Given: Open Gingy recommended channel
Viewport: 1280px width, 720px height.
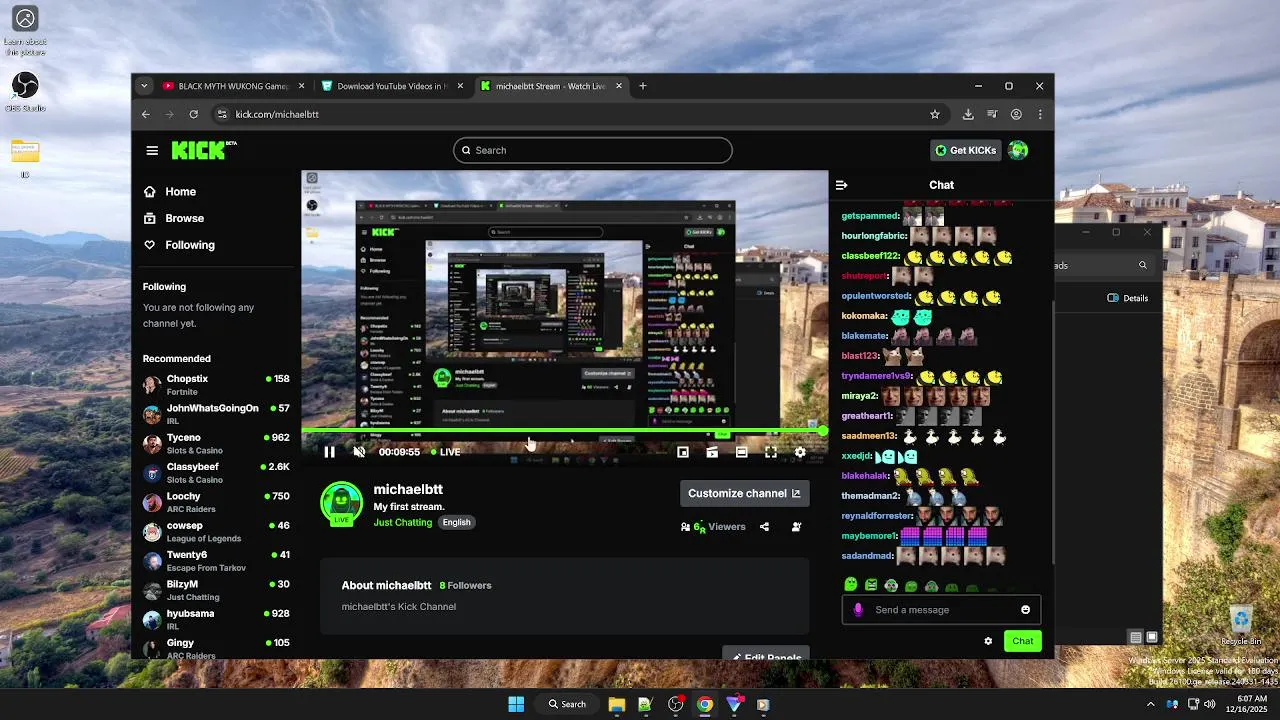Looking at the screenshot, I should 216,648.
